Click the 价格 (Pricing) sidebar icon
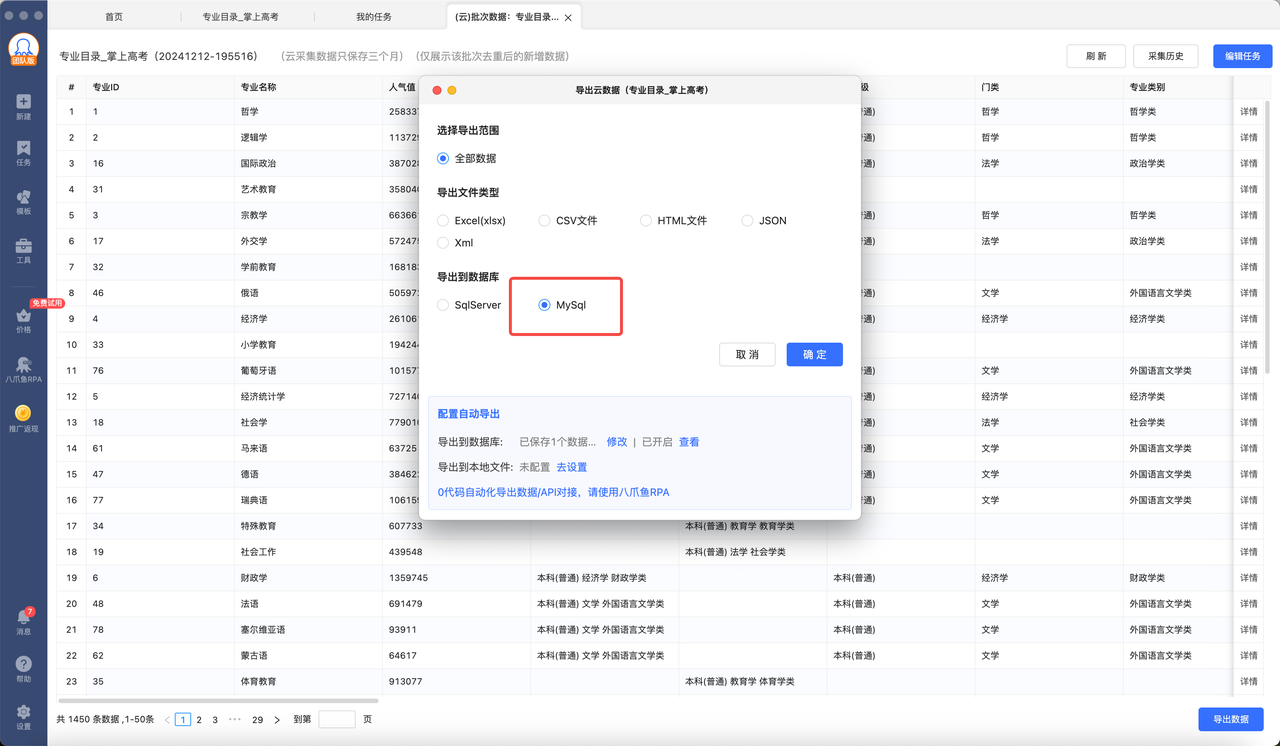Image resolution: width=1280 pixels, height=746 pixels. [23, 318]
